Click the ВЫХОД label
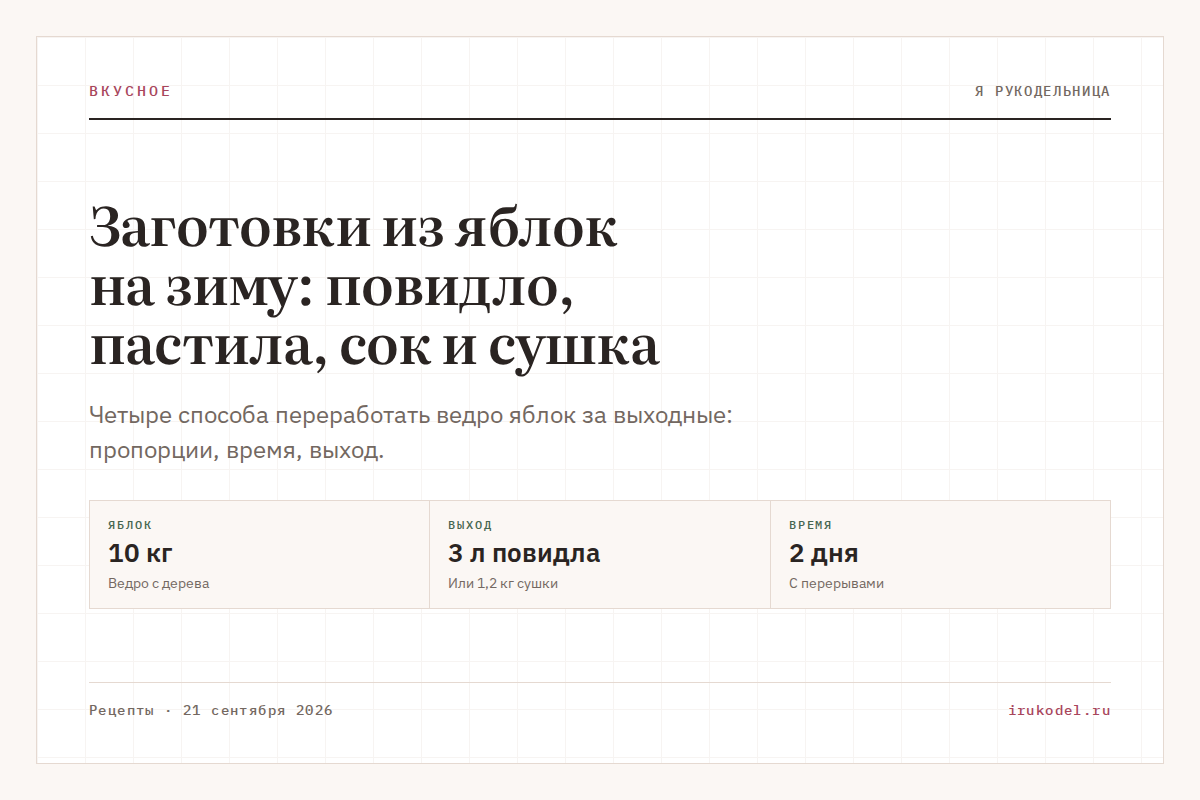 pos(470,525)
